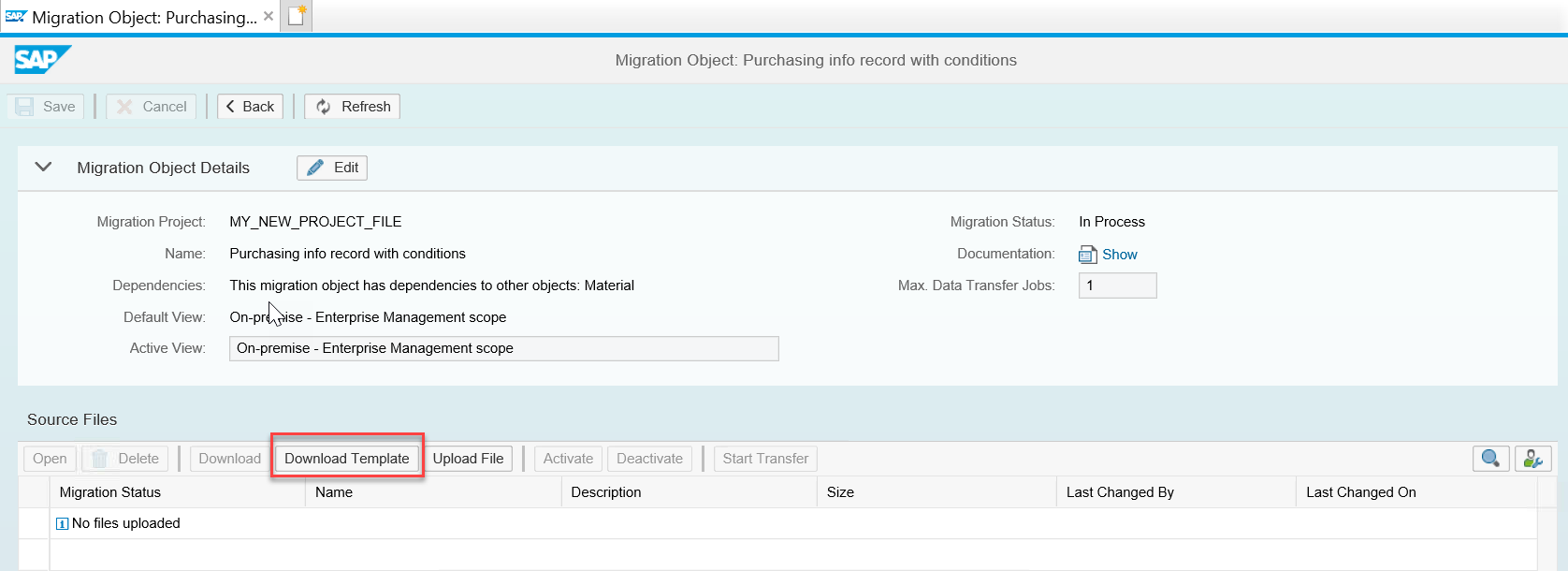Click the Description column header
The width and height of the screenshot is (1568, 571).
689,492
